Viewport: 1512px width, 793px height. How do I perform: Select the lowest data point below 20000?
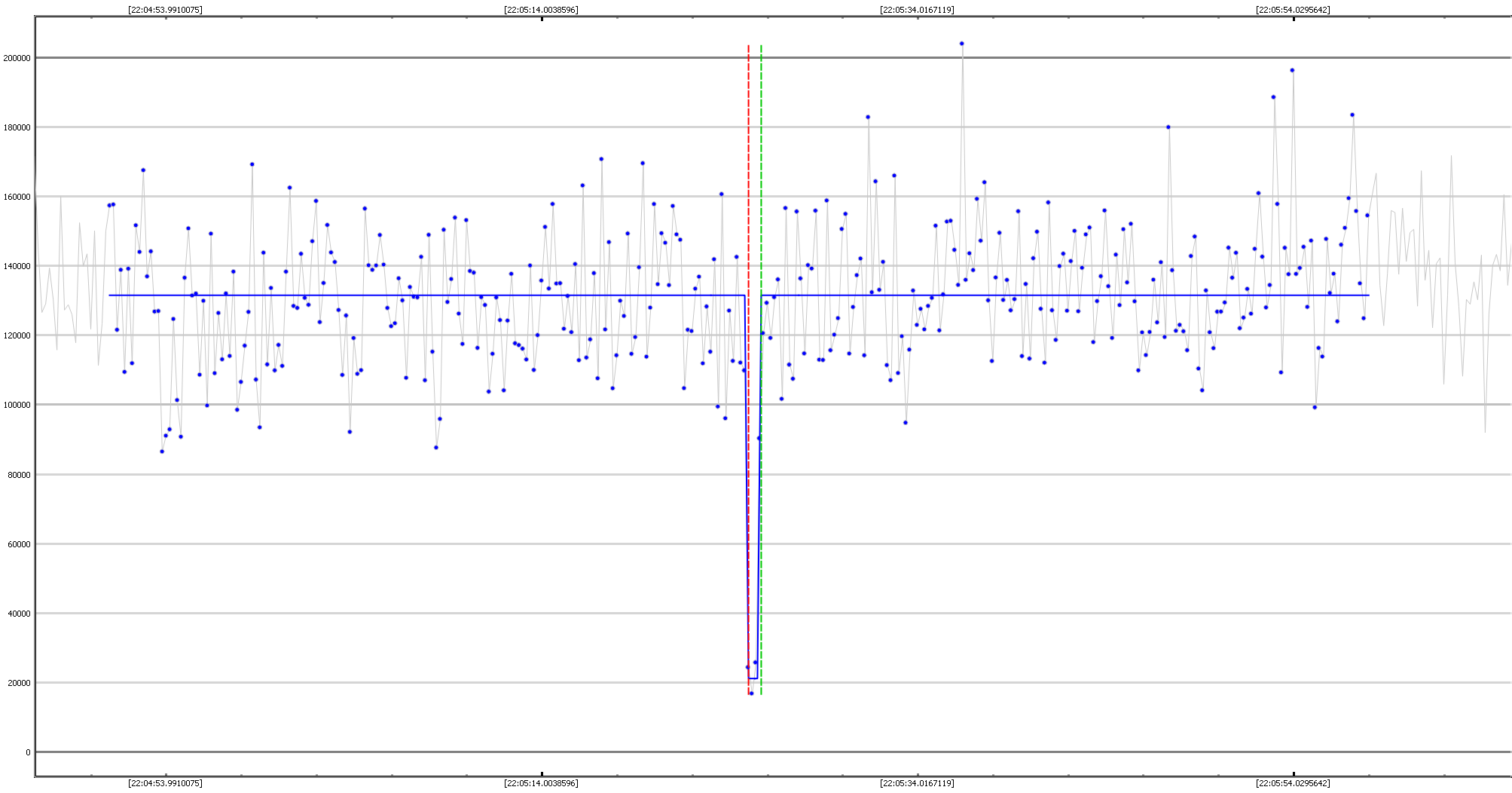(x=751, y=693)
